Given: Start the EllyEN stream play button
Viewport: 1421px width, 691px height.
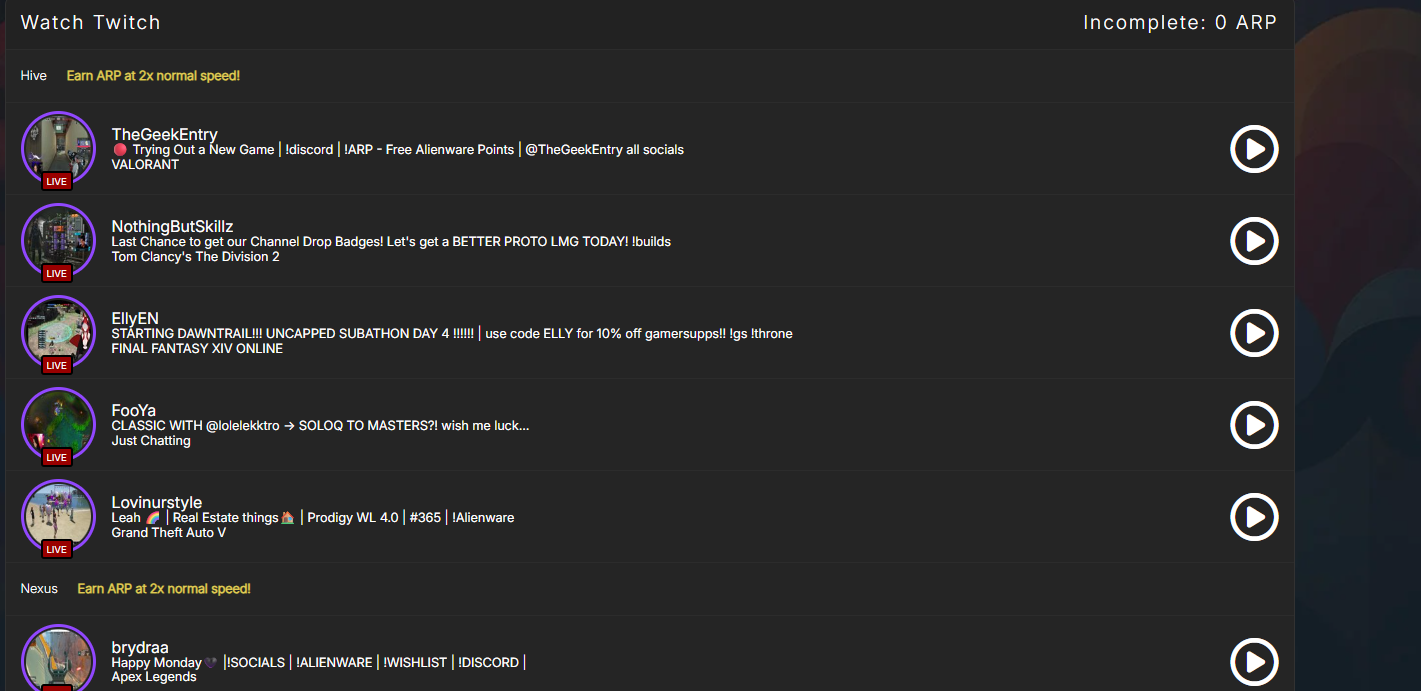Looking at the screenshot, I should tap(1254, 333).
